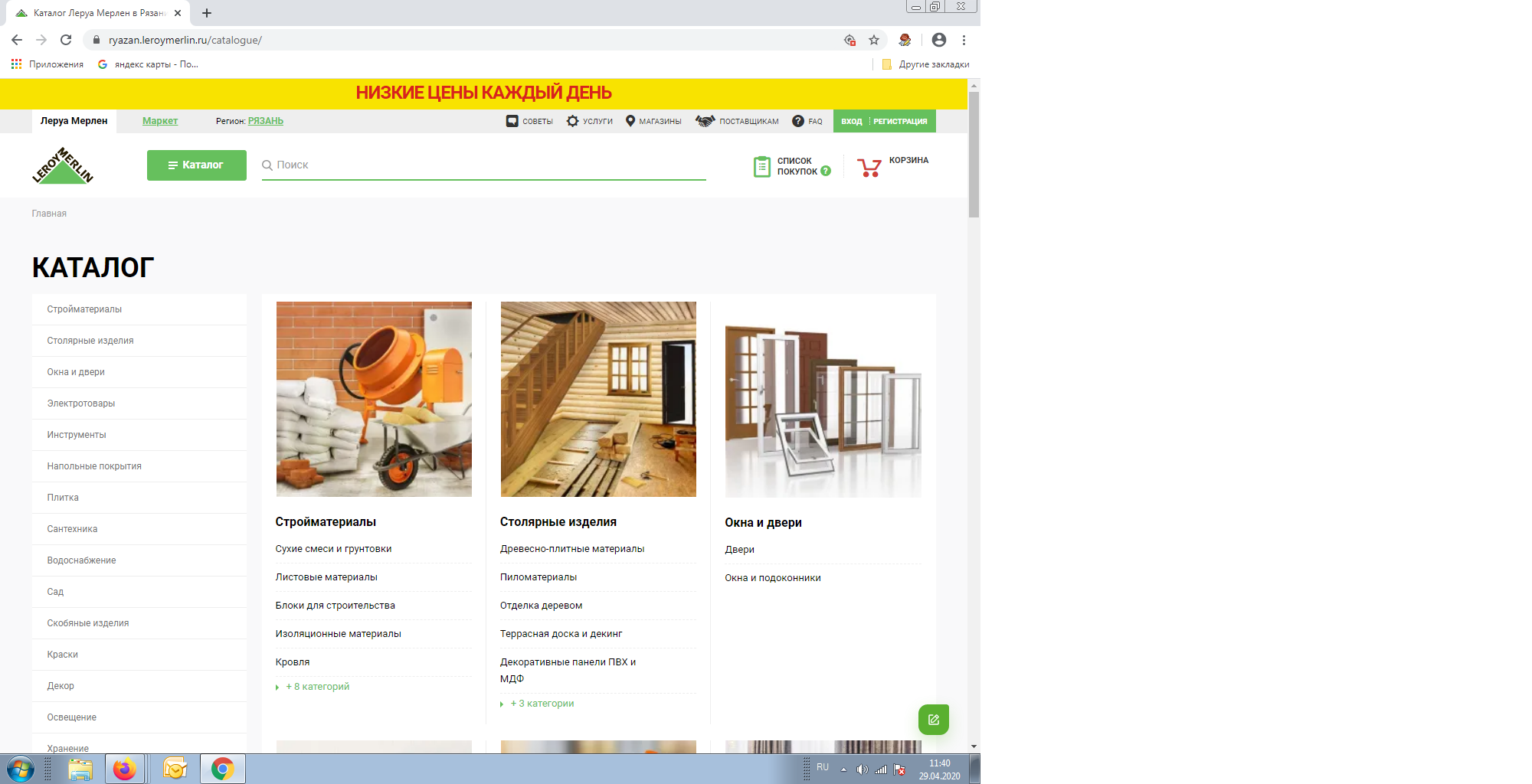Expand + 3 категории under Столярные изделия
The height and width of the screenshot is (784, 1532).
[x=542, y=704]
